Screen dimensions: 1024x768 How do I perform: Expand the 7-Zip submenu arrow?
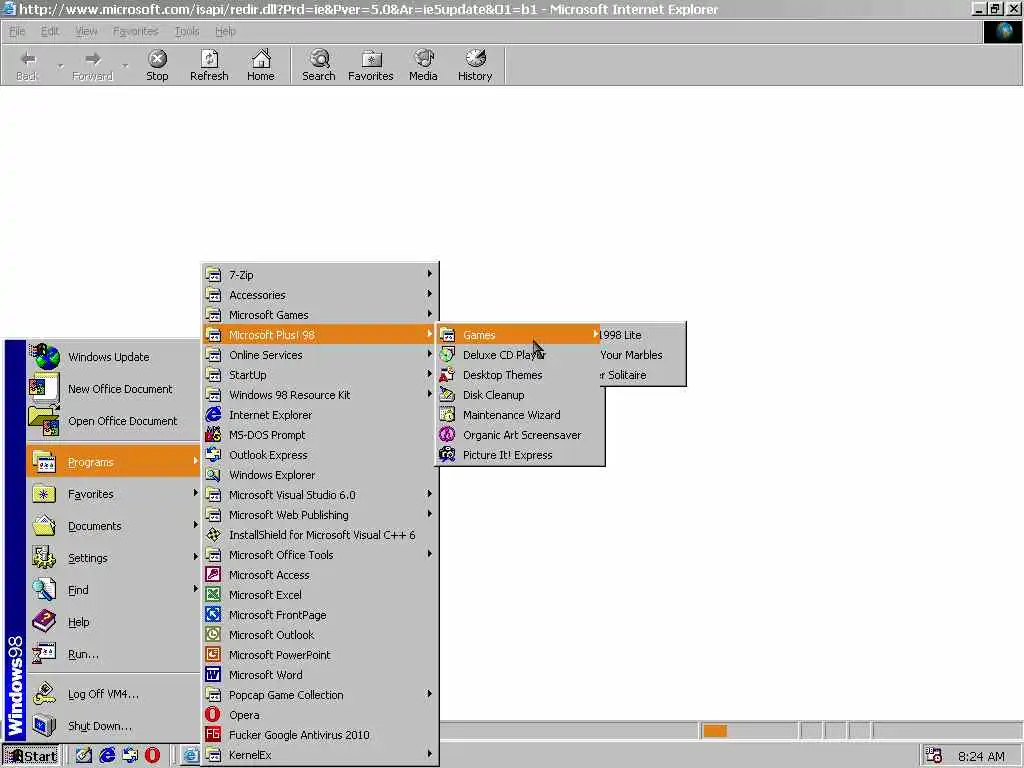click(429, 274)
